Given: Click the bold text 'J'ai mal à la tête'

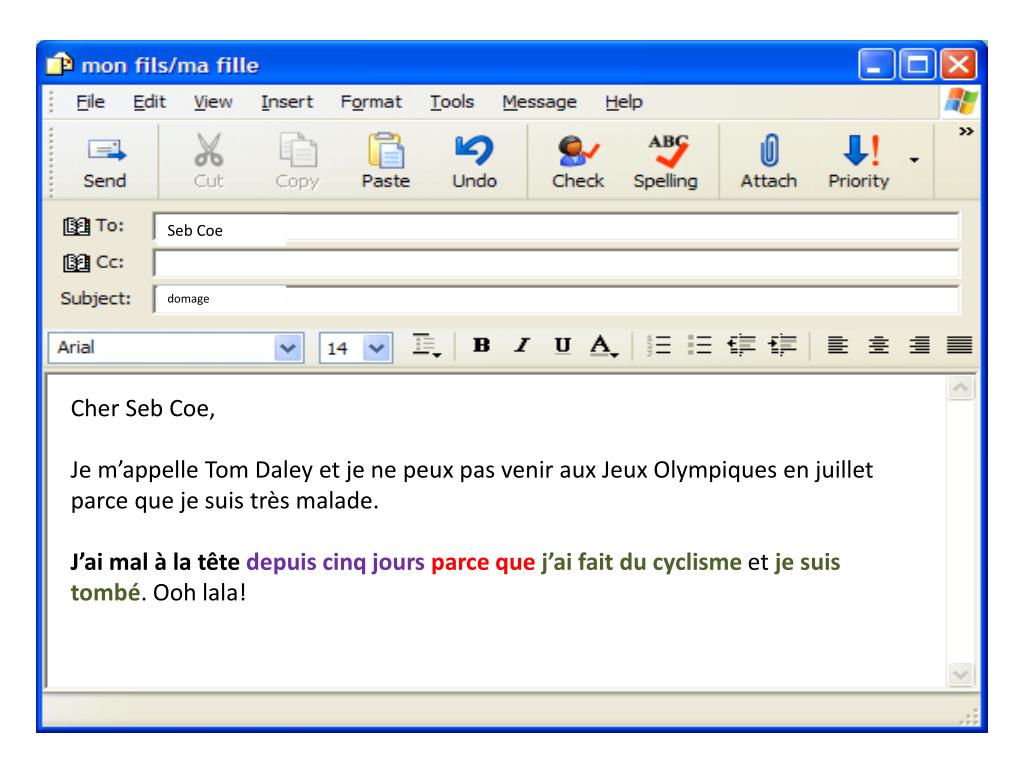Looking at the screenshot, I should click(x=155, y=562).
